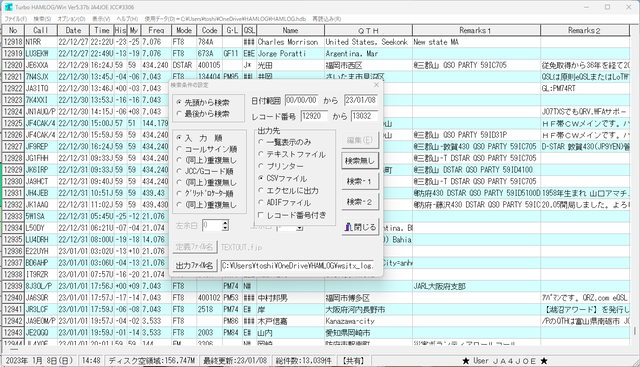Select (同上)重複無し directly under コールサイン順
This screenshot has width=640, height=367.
pos(207,160)
